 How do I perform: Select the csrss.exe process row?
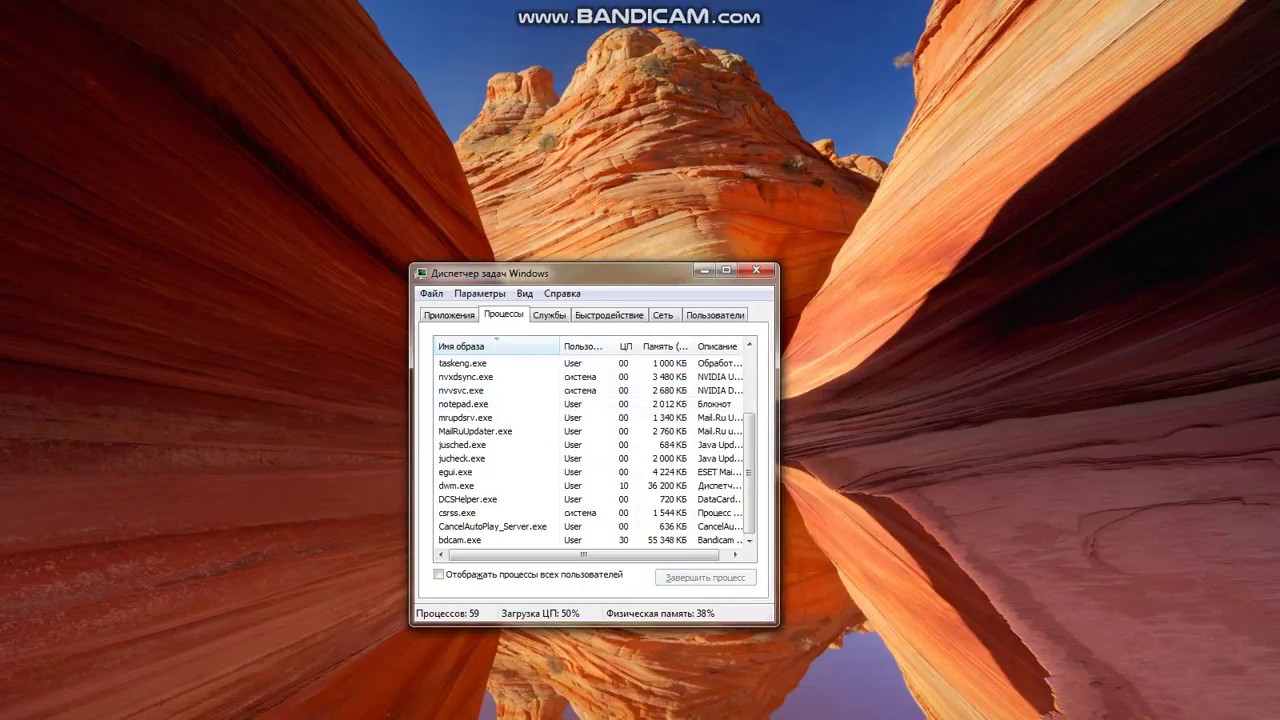[x=589, y=513]
